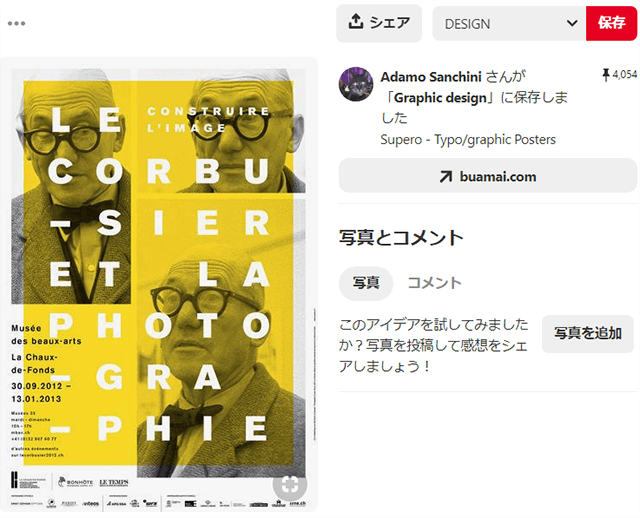This screenshot has width=640, height=518.
Task: Switch to the コメント tab
Action: point(434,283)
